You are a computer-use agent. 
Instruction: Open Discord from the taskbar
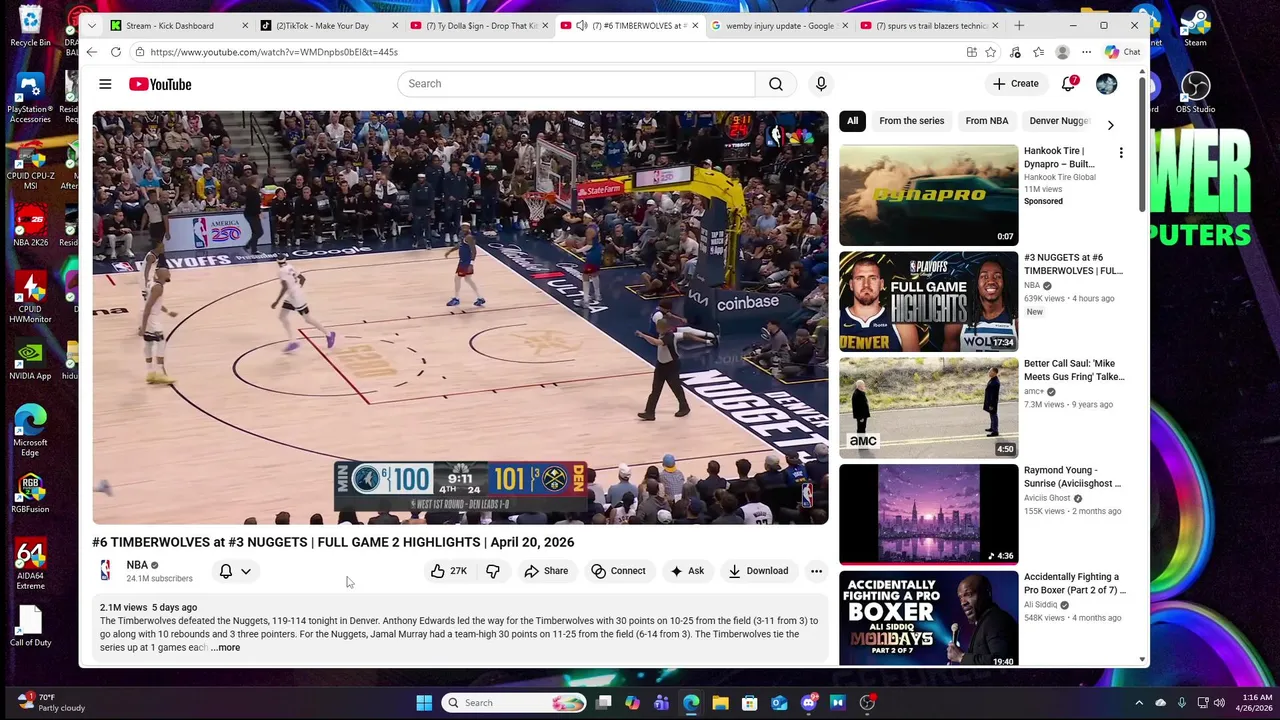pos(809,703)
